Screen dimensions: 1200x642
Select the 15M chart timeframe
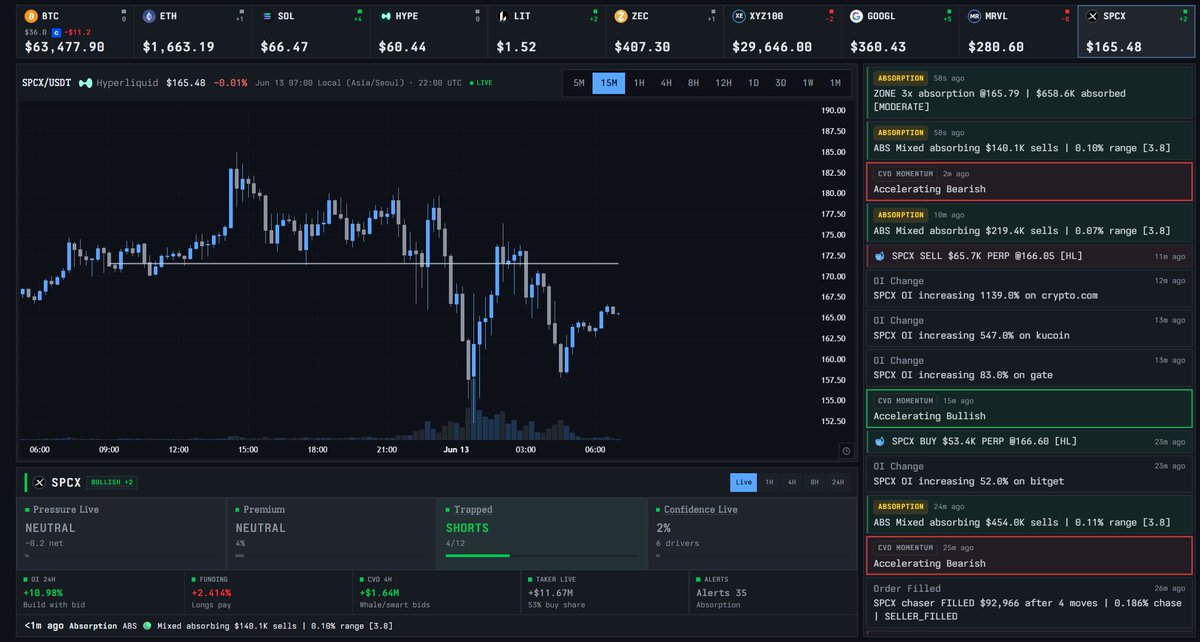607,83
